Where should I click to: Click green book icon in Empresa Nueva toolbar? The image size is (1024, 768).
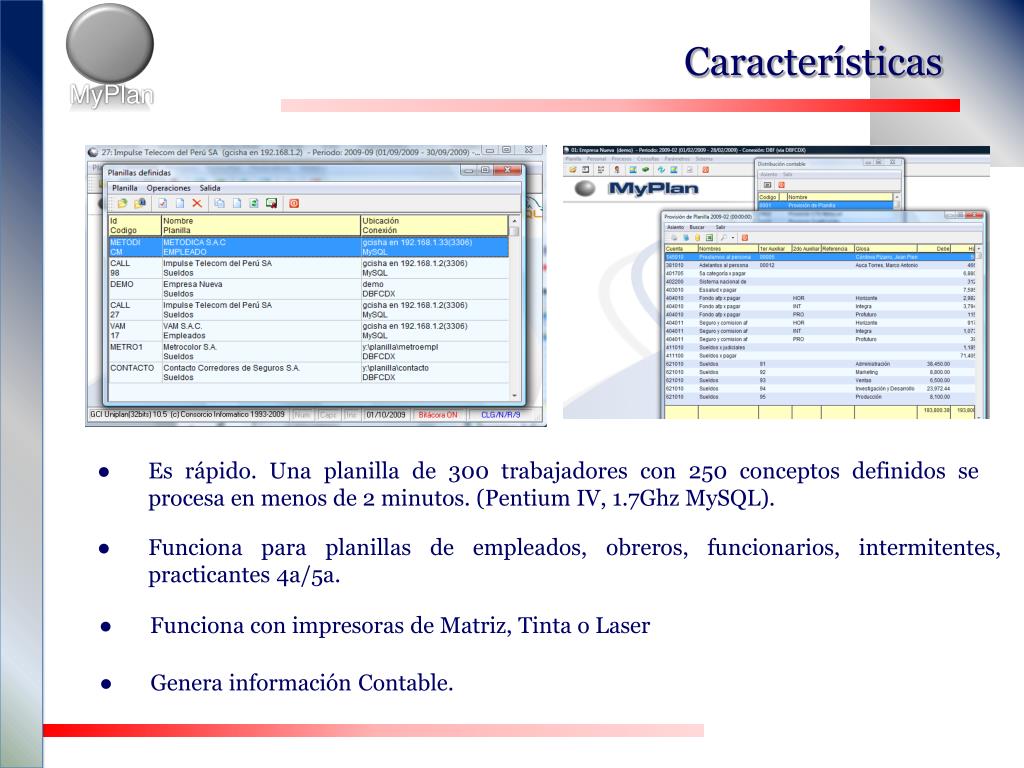point(645,170)
